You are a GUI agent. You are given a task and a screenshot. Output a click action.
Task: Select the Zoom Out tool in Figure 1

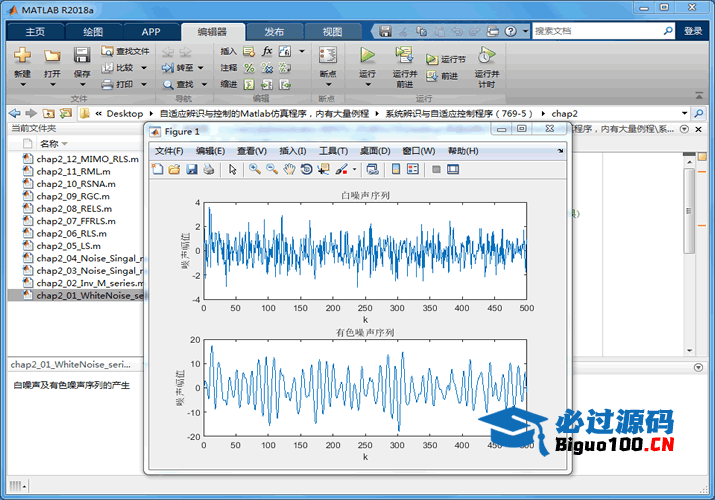coord(272,170)
